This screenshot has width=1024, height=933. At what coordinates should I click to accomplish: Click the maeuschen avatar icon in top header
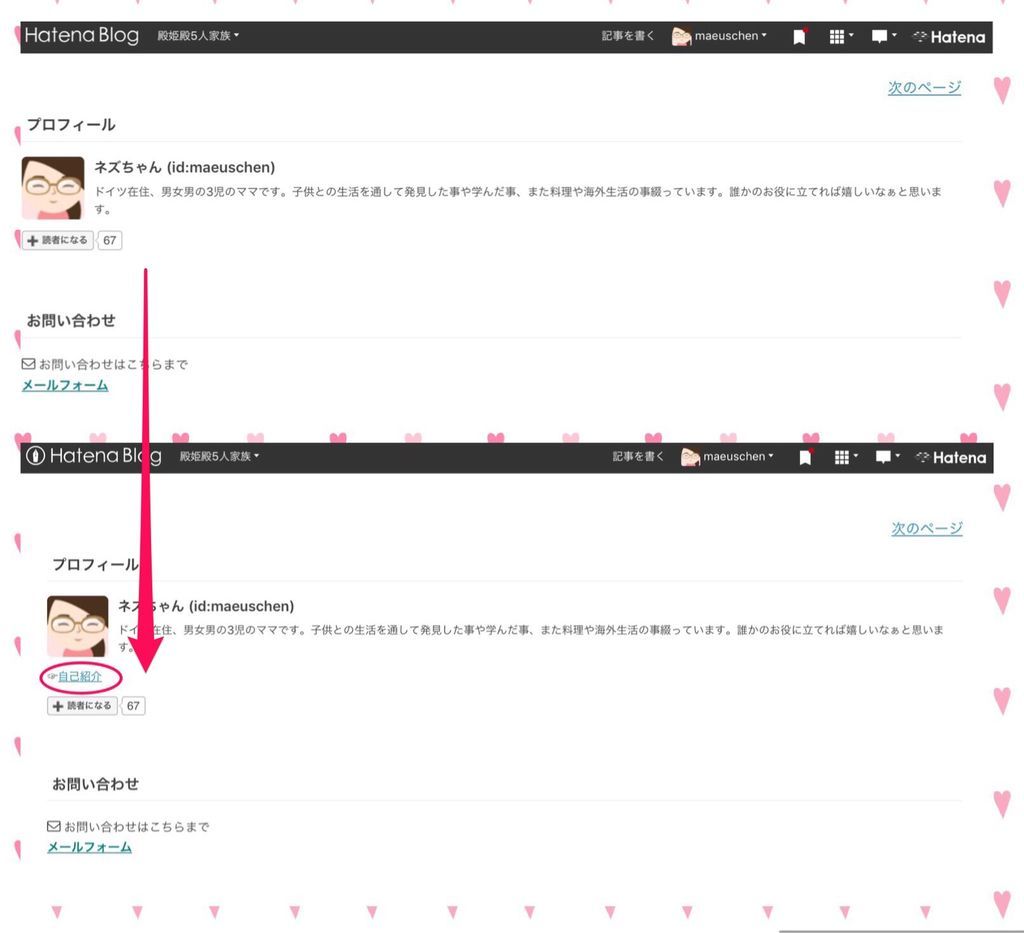tap(681, 37)
